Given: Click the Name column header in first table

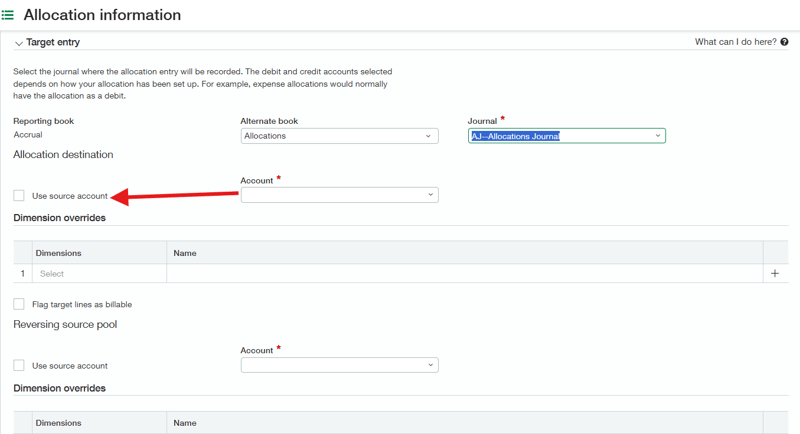Looking at the screenshot, I should click(x=185, y=253).
